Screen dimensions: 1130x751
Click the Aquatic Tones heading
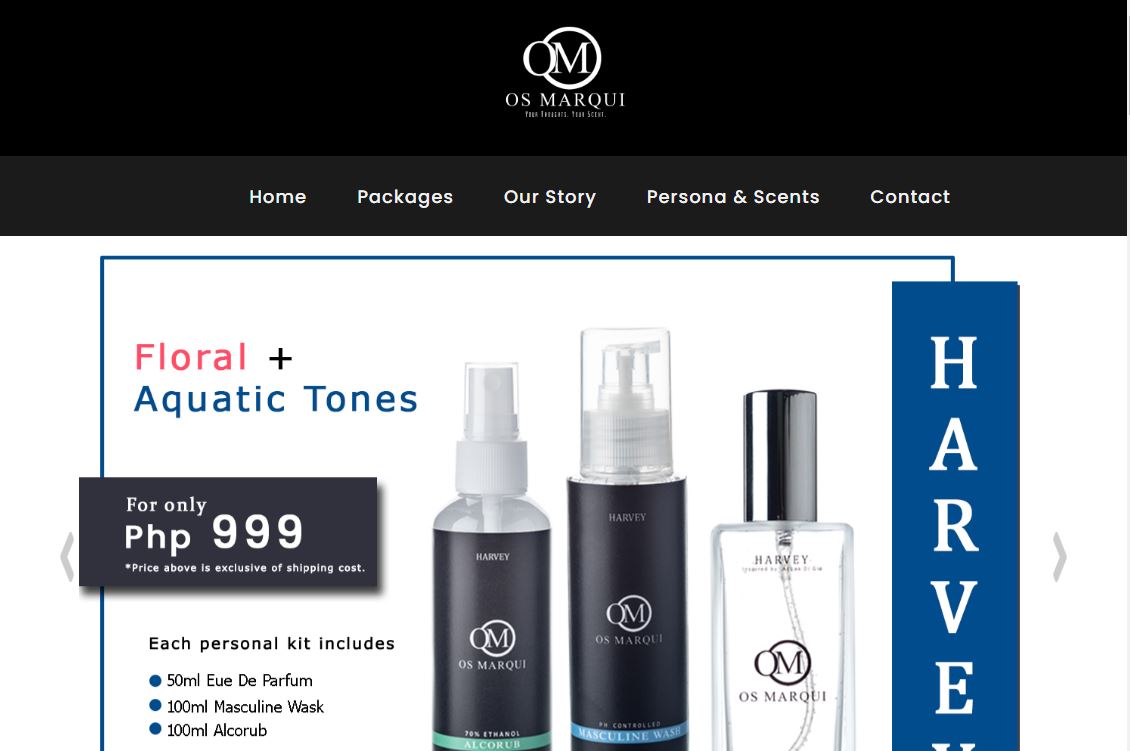[x=276, y=399]
